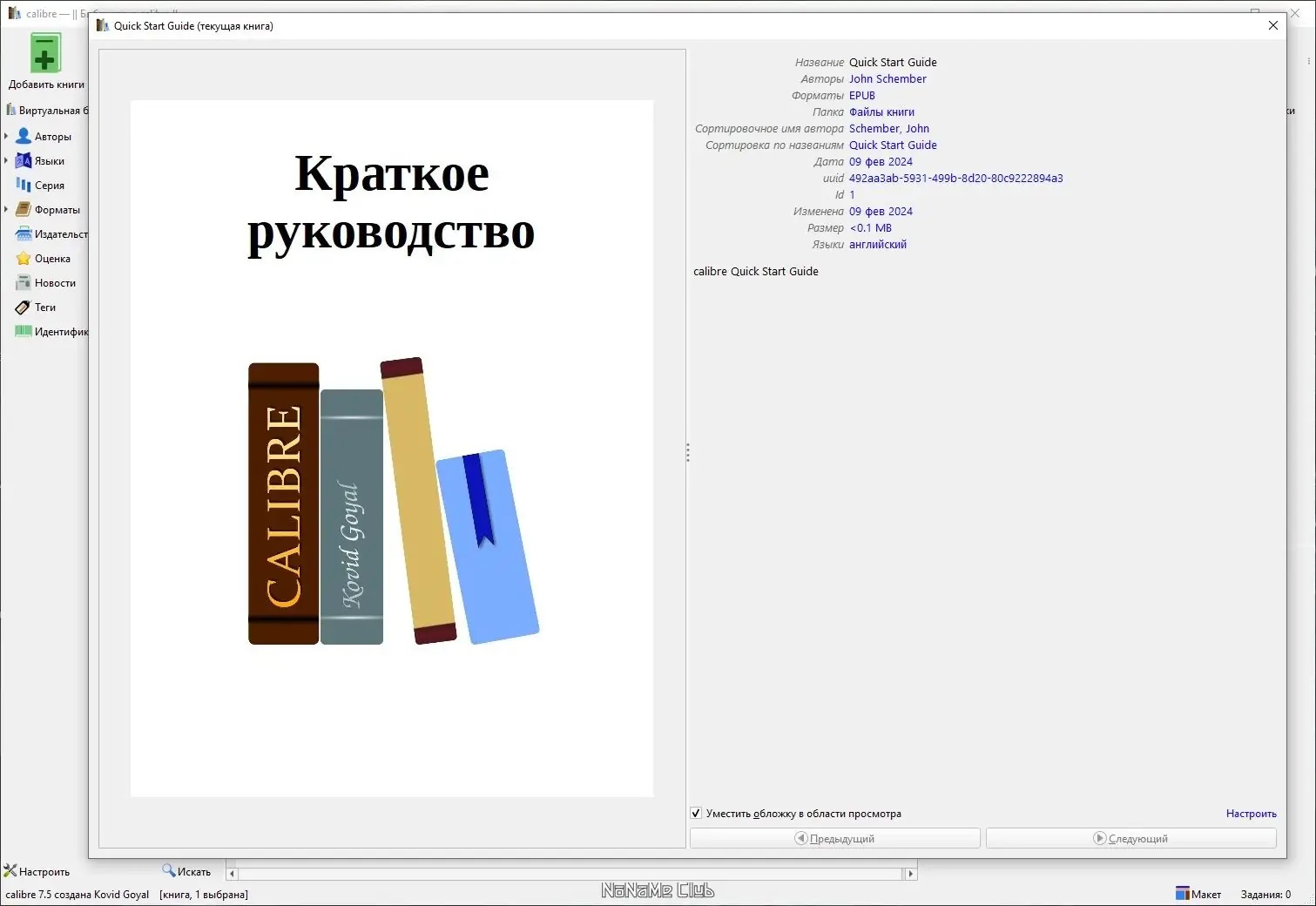The image size is (1316, 906).
Task: Open the EPUB format link
Action: (862, 95)
